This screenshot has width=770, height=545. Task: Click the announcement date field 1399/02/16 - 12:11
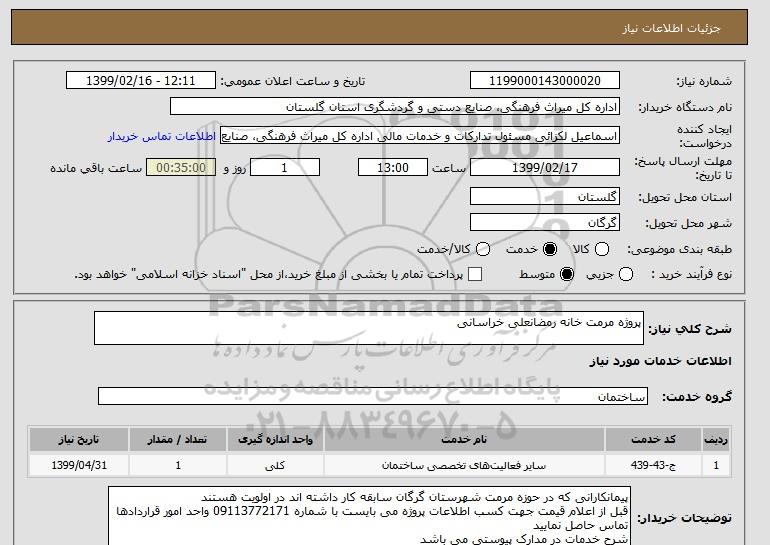141,81
